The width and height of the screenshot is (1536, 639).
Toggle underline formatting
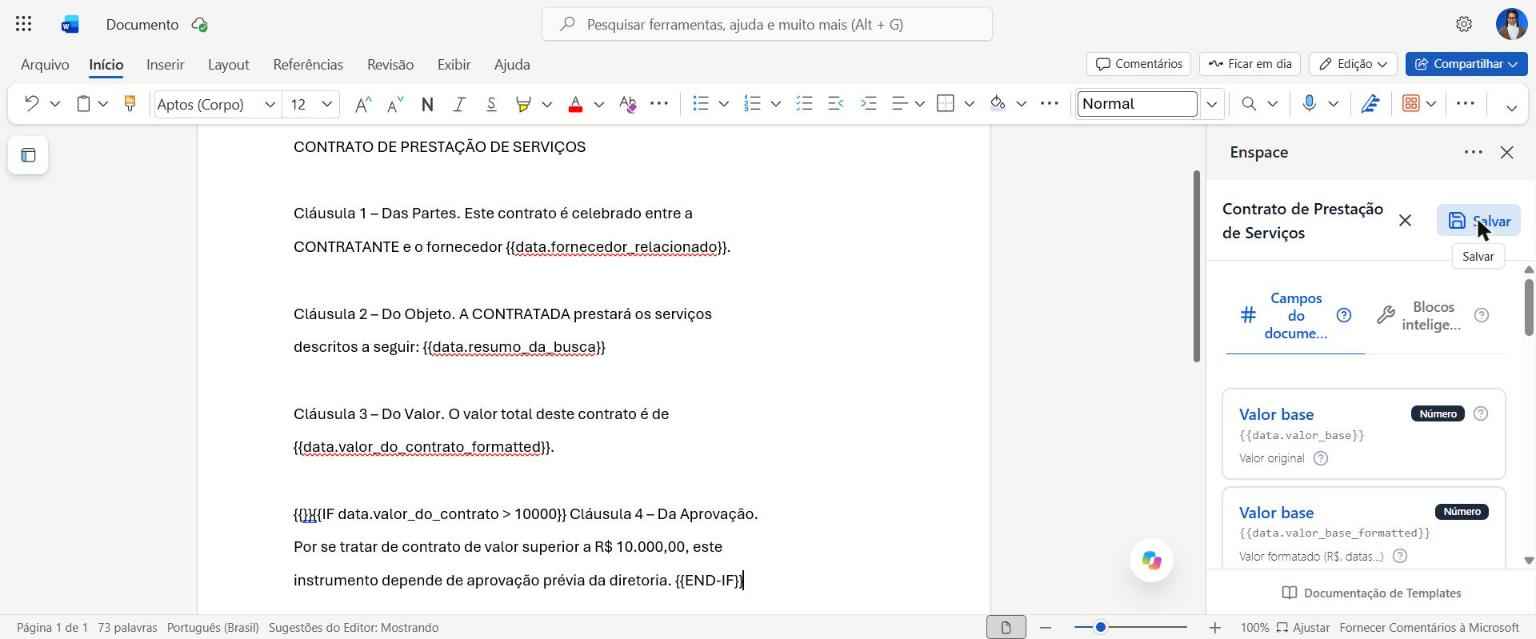491,103
